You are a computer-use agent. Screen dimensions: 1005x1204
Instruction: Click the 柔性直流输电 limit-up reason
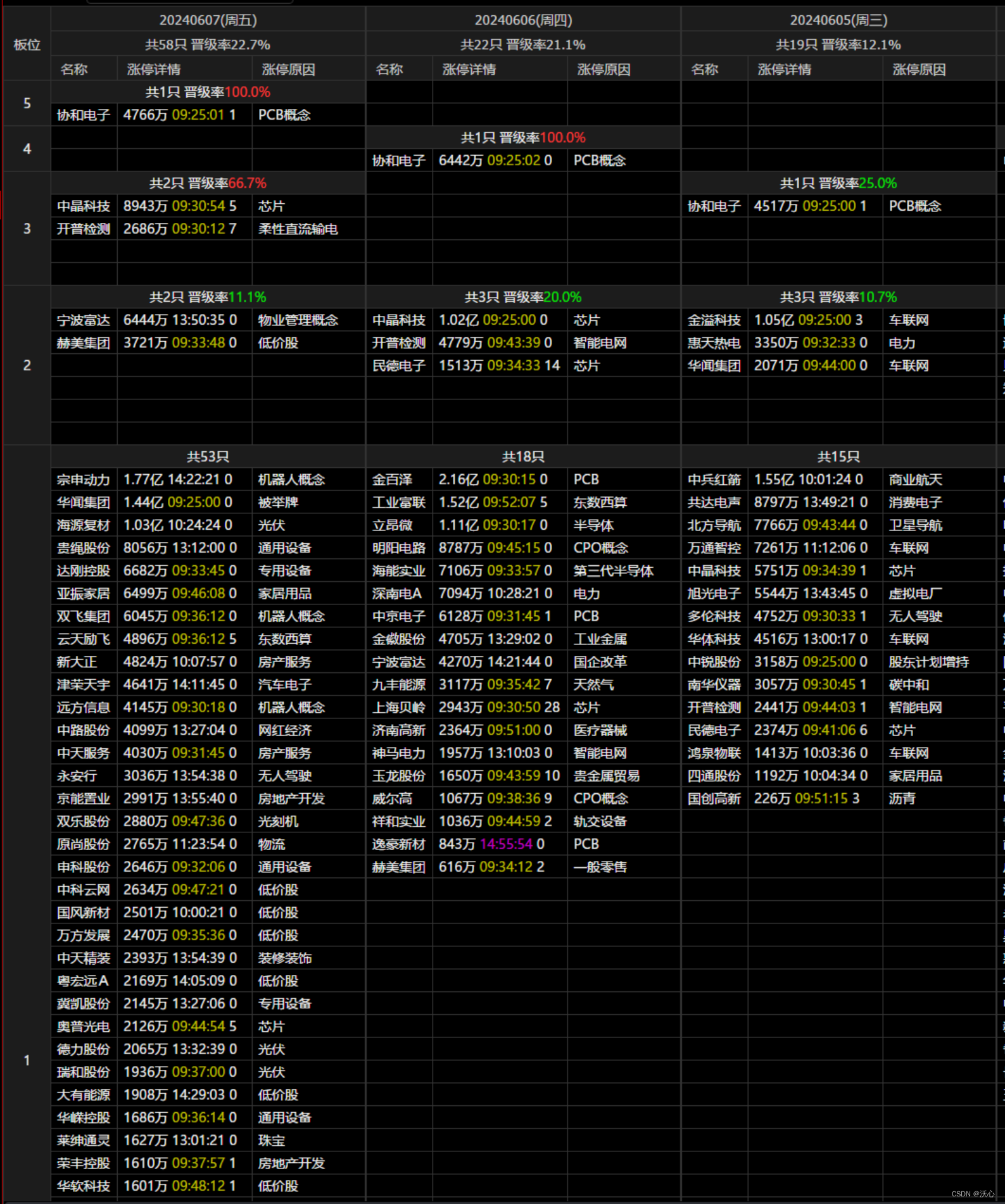click(x=298, y=229)
